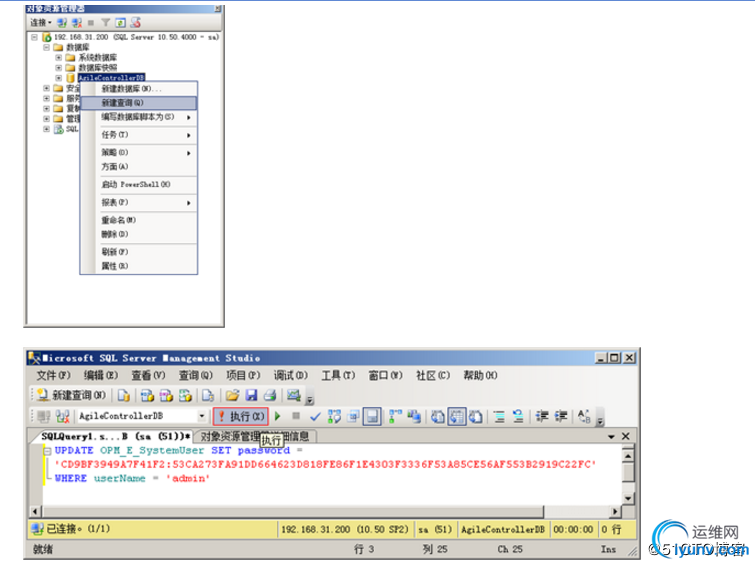Click Specify Values for Template Parameters icon

pos(584,416)
